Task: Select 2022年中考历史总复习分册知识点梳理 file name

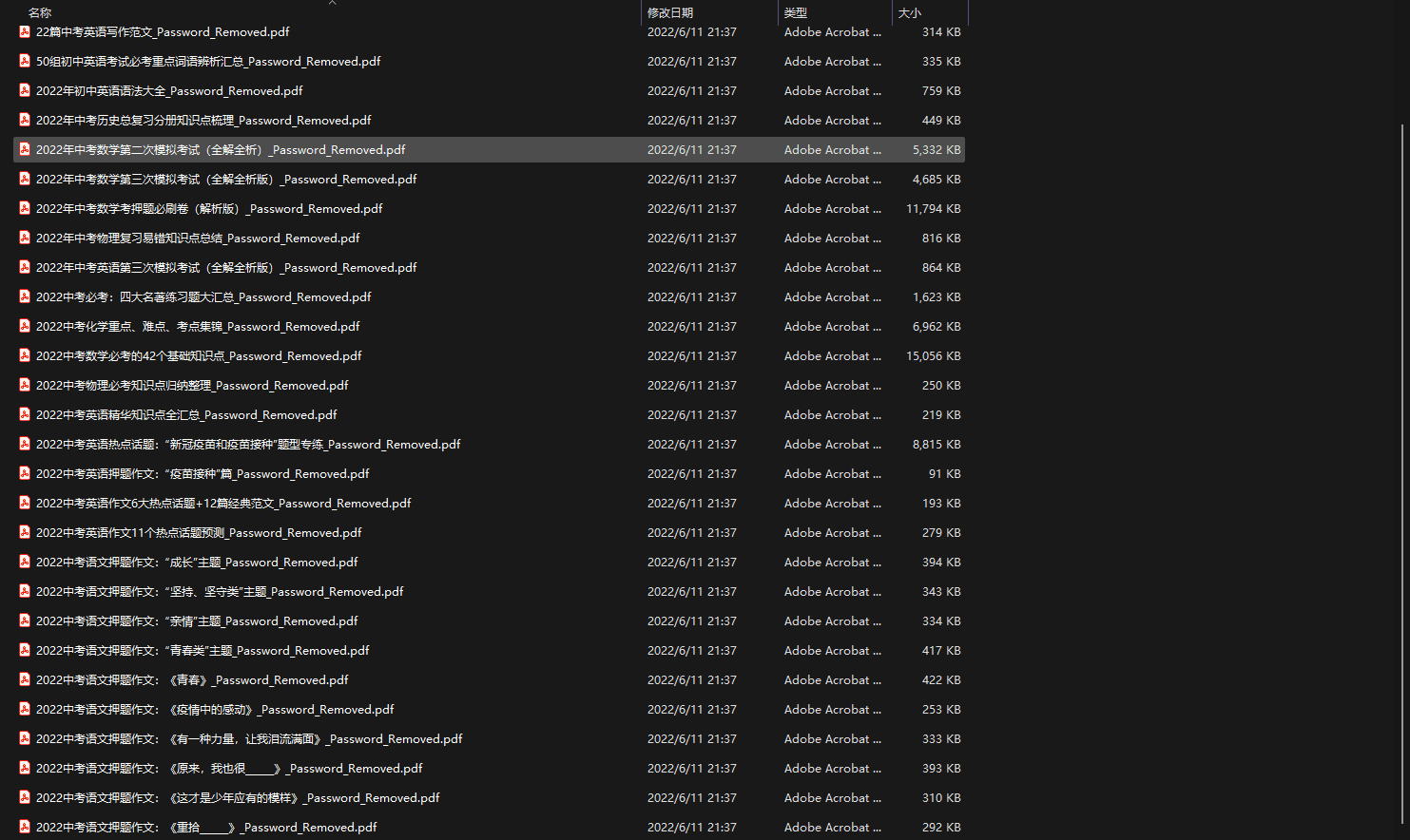Action: coord(203,121)
